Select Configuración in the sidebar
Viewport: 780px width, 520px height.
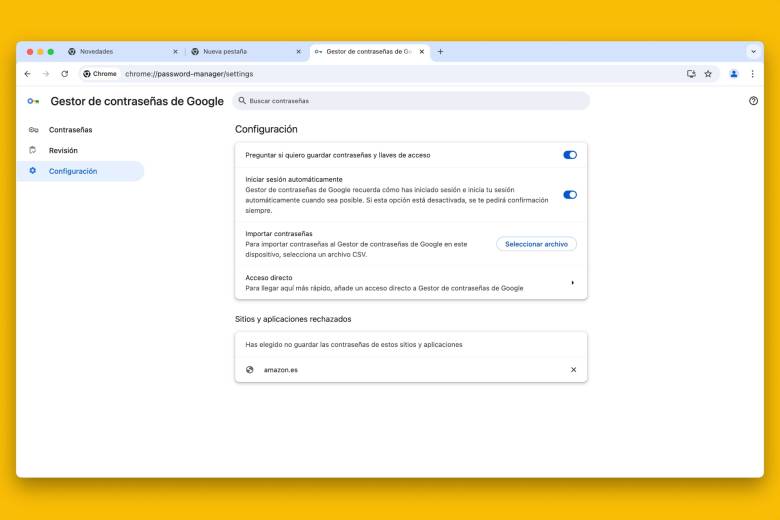pyautogui.click(x=81, y=171)
